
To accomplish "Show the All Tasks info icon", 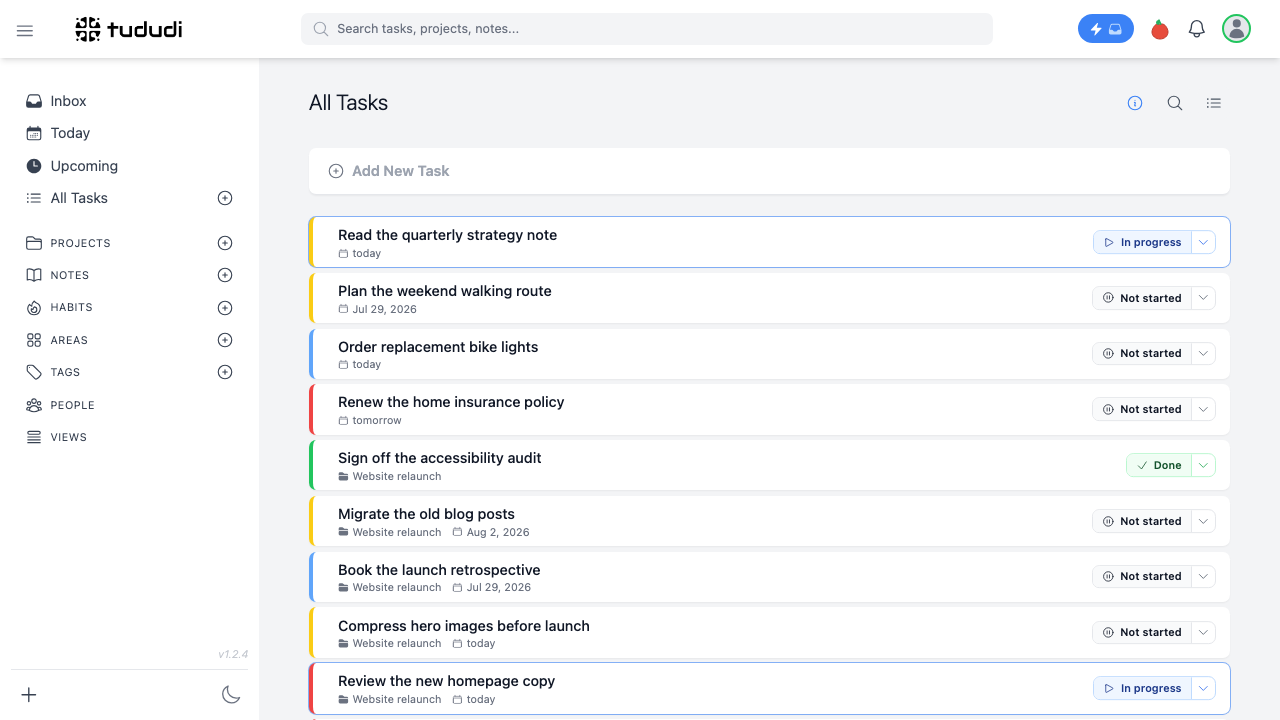I will (1135, 103).
